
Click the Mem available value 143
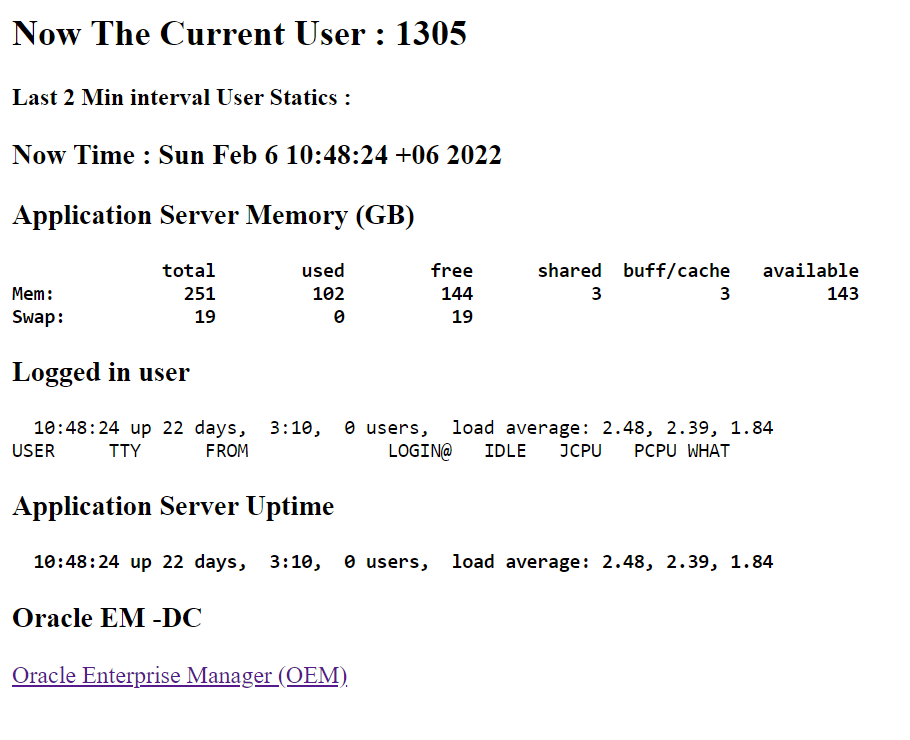(843, 294)
